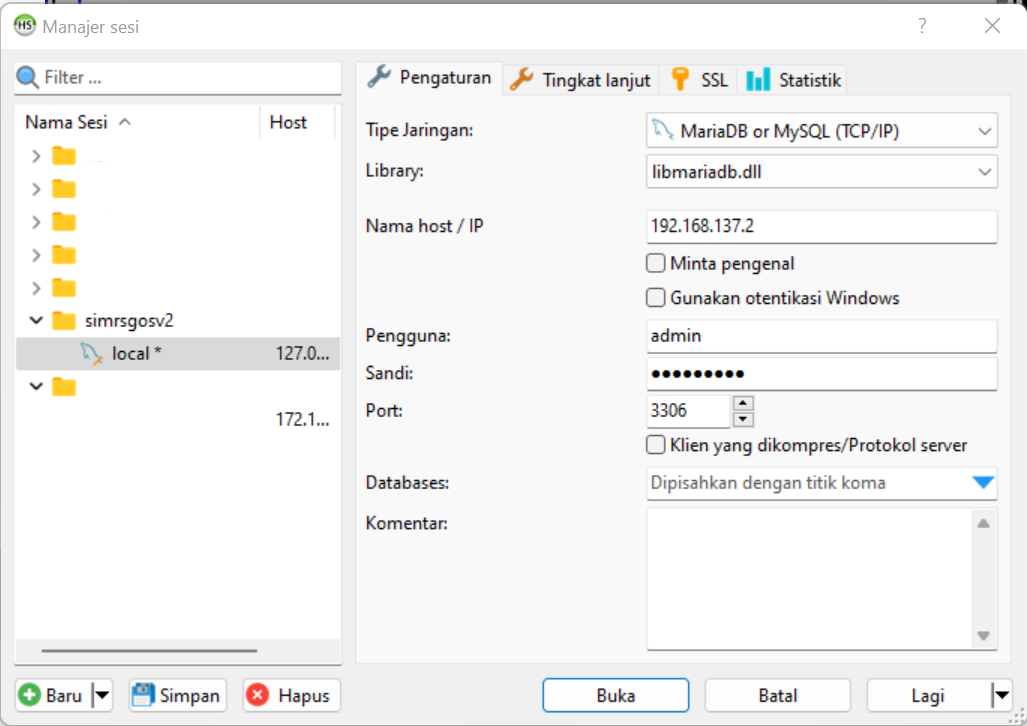This screenshot has height=726, width=1027.
Task: Expand the Databases dropdown arrow
Action: coord(983,483)
